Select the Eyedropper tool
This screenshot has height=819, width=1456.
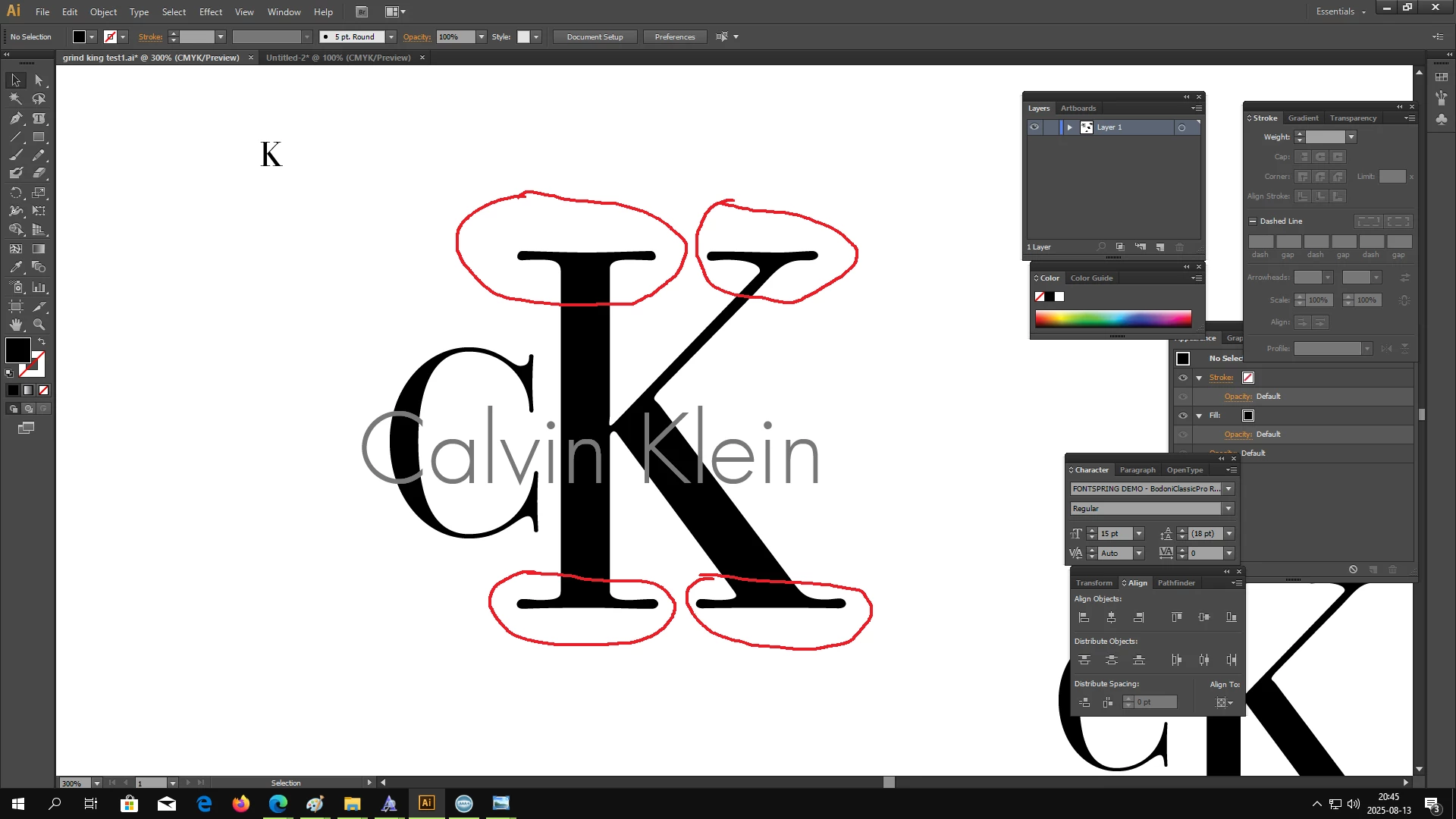[x=16, y=267]
